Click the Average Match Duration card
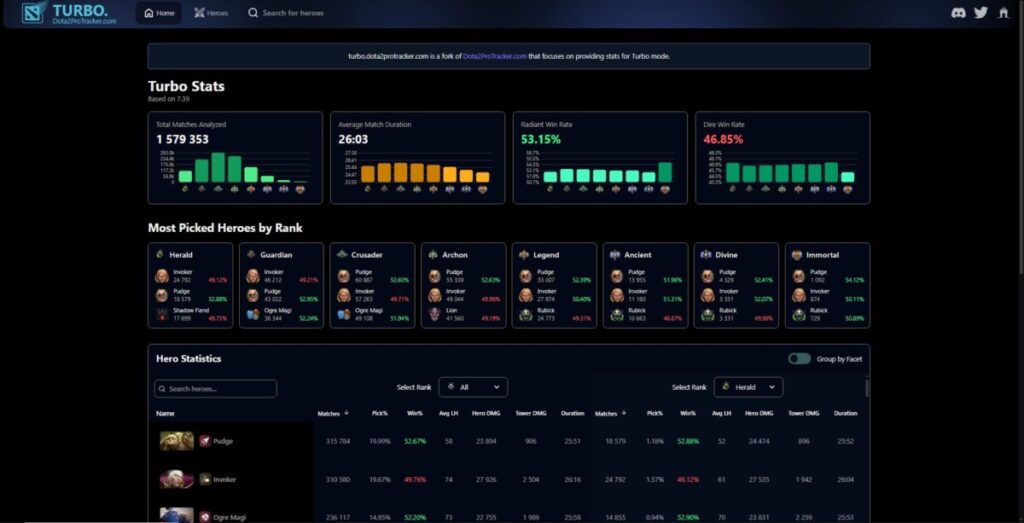 pos(417,157)
